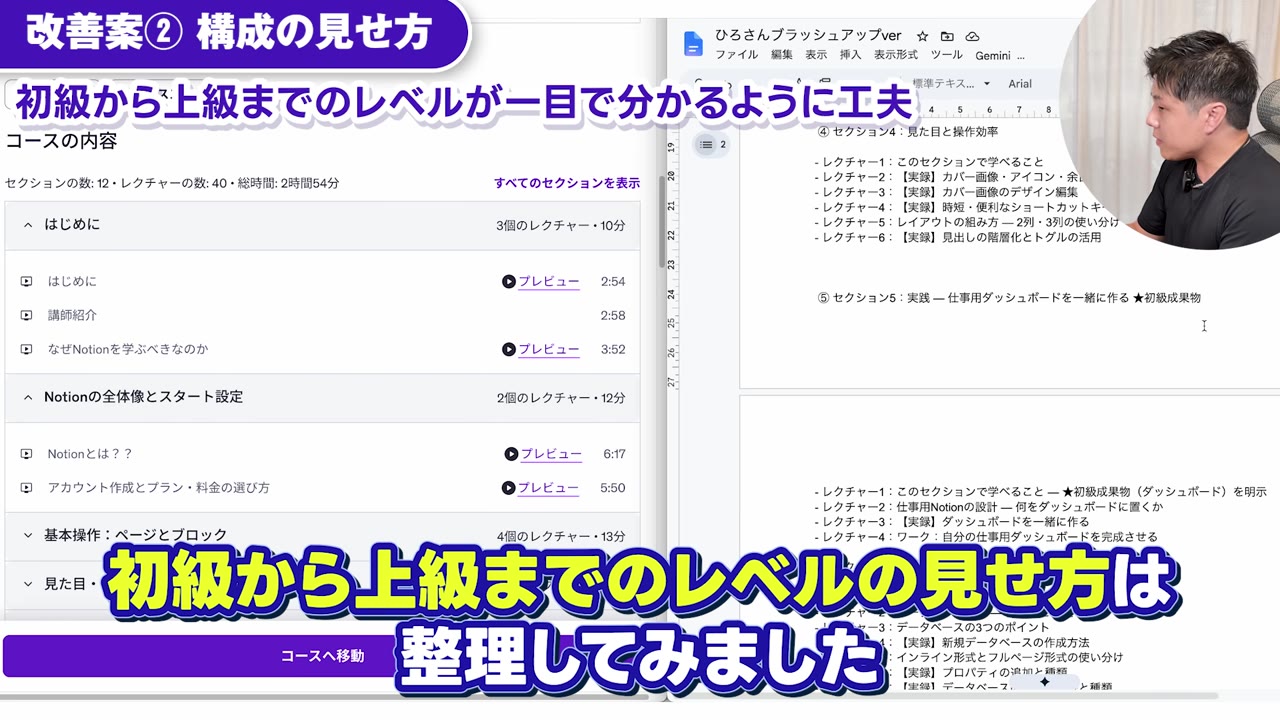The width and height of the screenshot is (1280, 720).
Task: Open the 編集 menu
Action: pos(782,55)
